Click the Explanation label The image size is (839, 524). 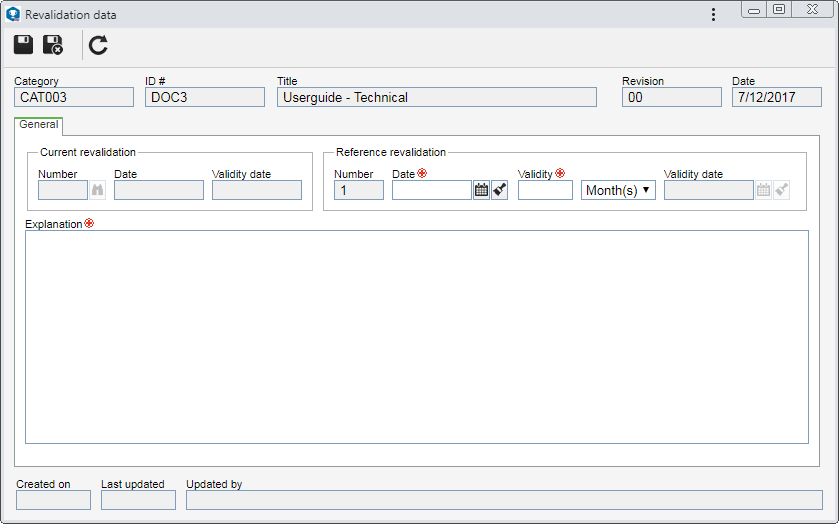click(54, 224)
